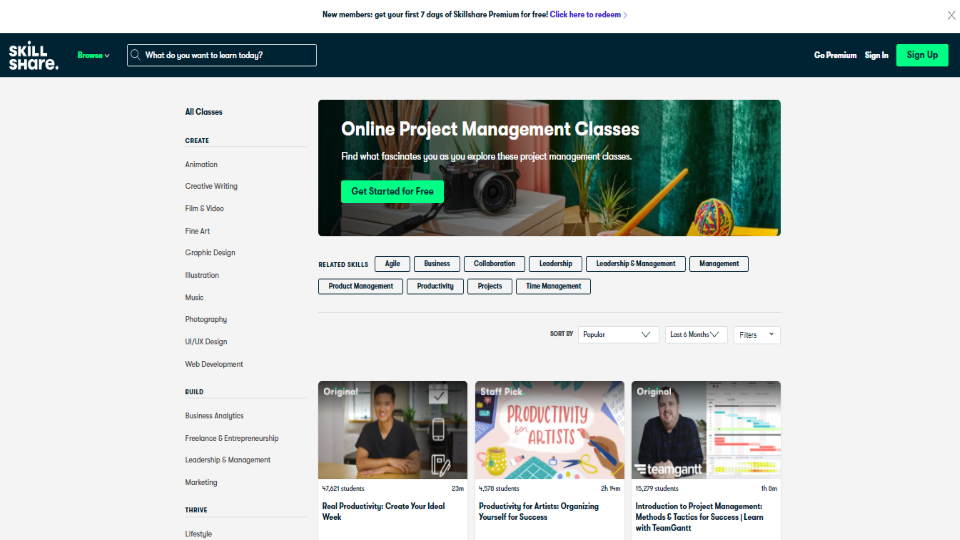Open Fine Art category
The width and height of the screenshot is (960, 540).
(x=197, y=231)
